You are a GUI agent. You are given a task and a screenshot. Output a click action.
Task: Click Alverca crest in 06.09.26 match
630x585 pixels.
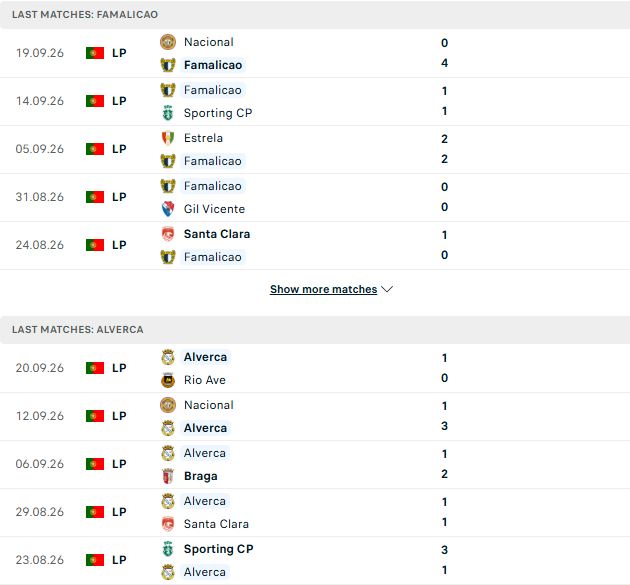click(x=168, y=453)
